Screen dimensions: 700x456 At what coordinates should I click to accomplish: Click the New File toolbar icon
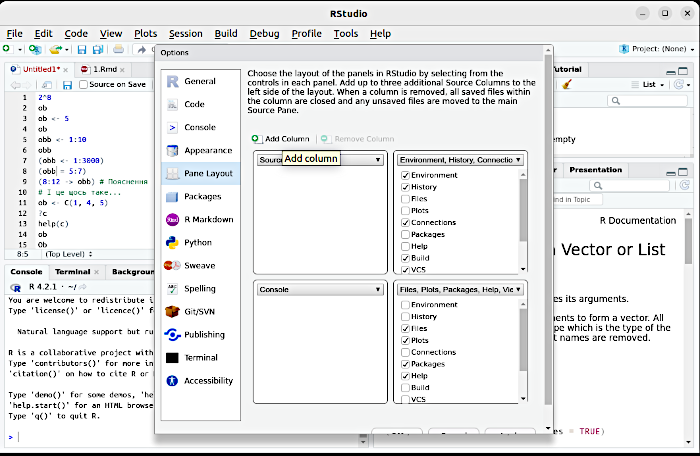7,49
